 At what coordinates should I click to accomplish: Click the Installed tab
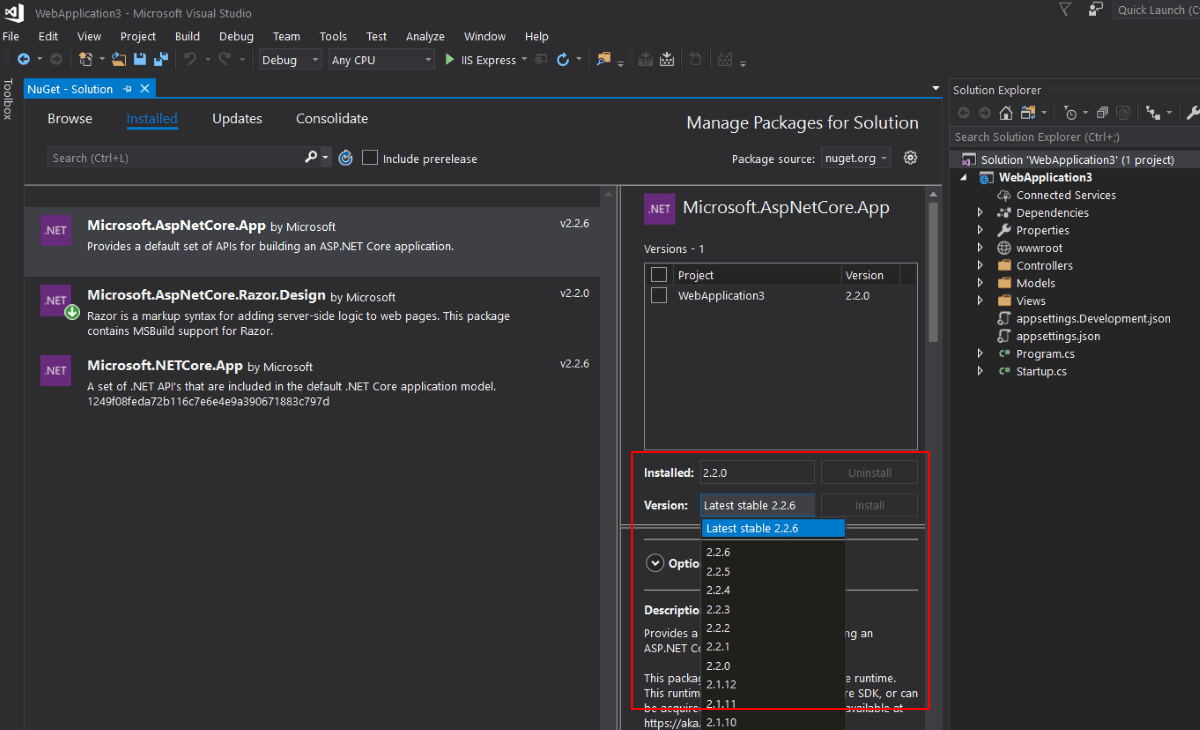[152, 119]
